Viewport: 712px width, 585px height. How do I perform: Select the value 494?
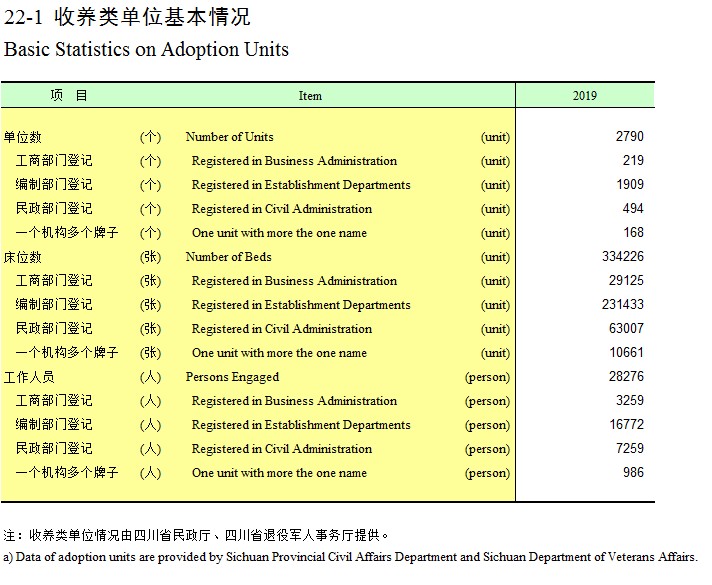pyautogui.click(x=633, y=208)
